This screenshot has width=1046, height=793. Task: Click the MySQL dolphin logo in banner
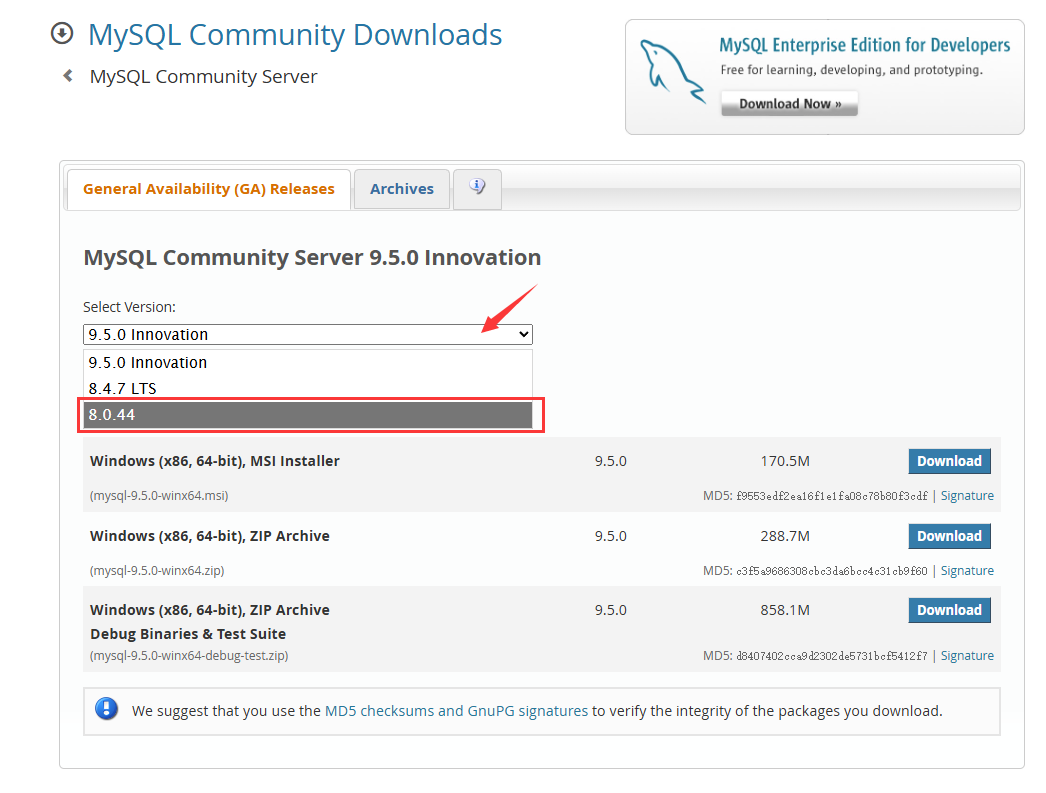tap(671, 71)
